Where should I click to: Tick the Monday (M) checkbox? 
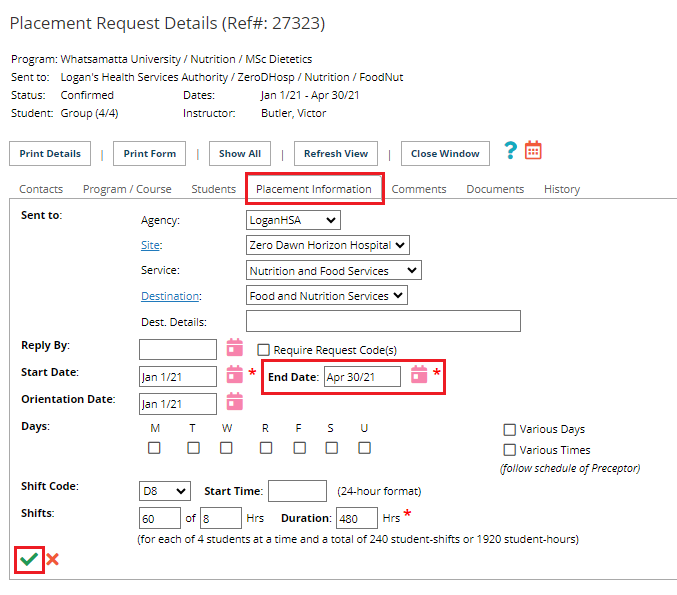[155, 448]
